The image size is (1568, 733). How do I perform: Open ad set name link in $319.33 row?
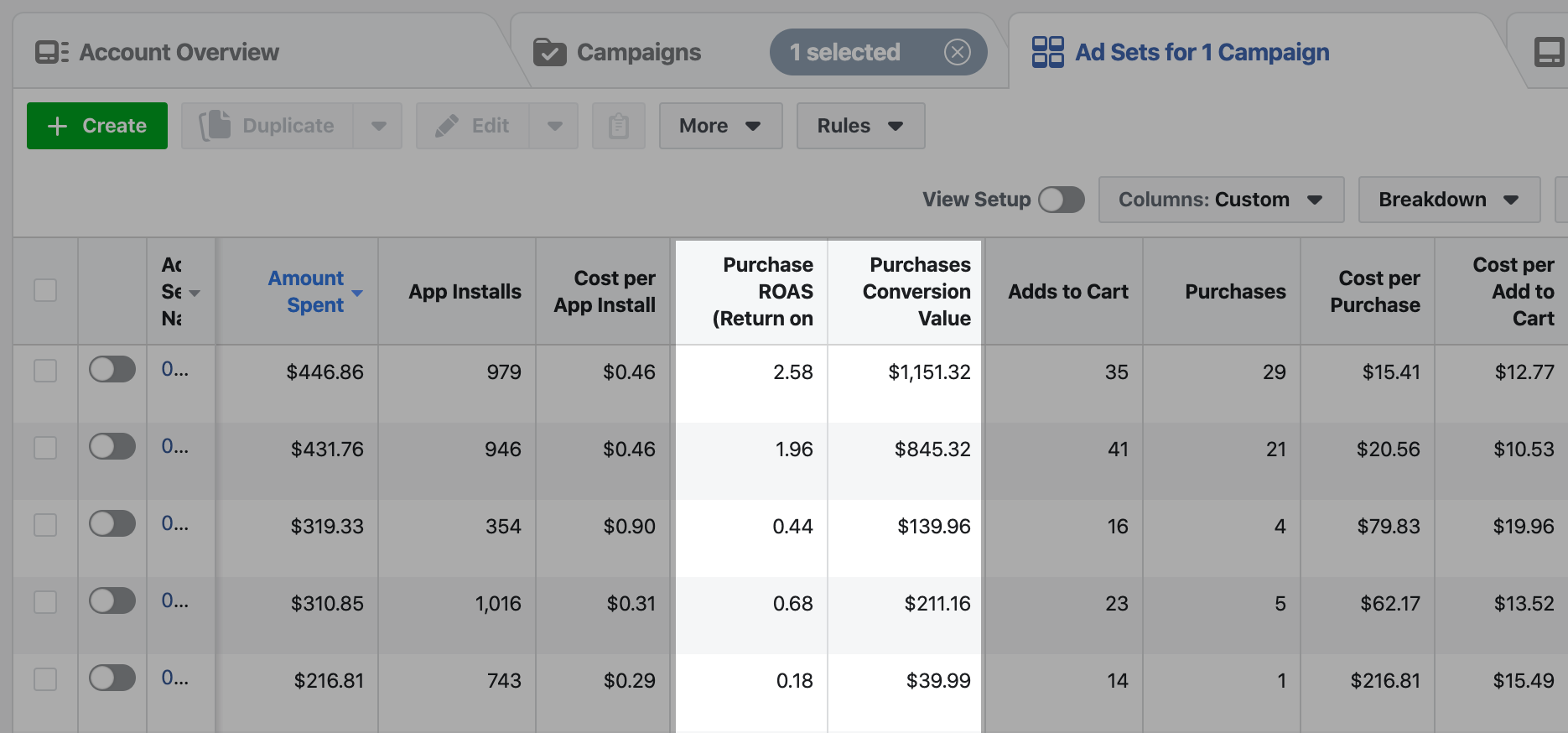[174, 523]
